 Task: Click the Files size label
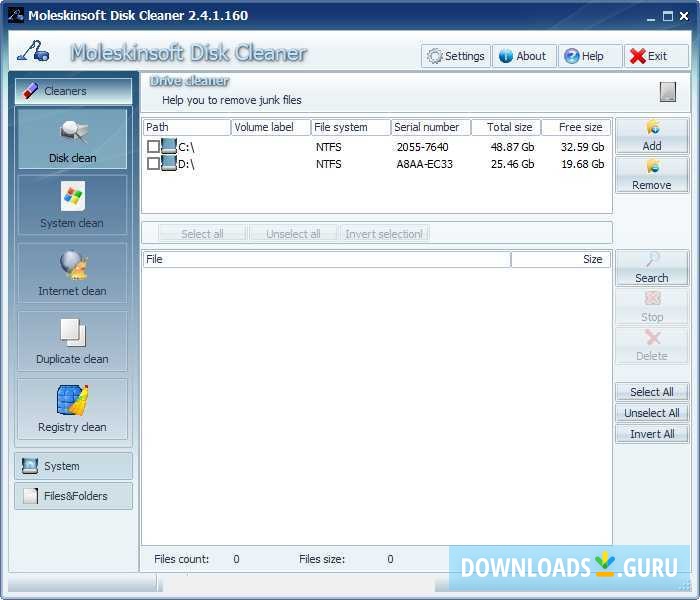(322, 559)
